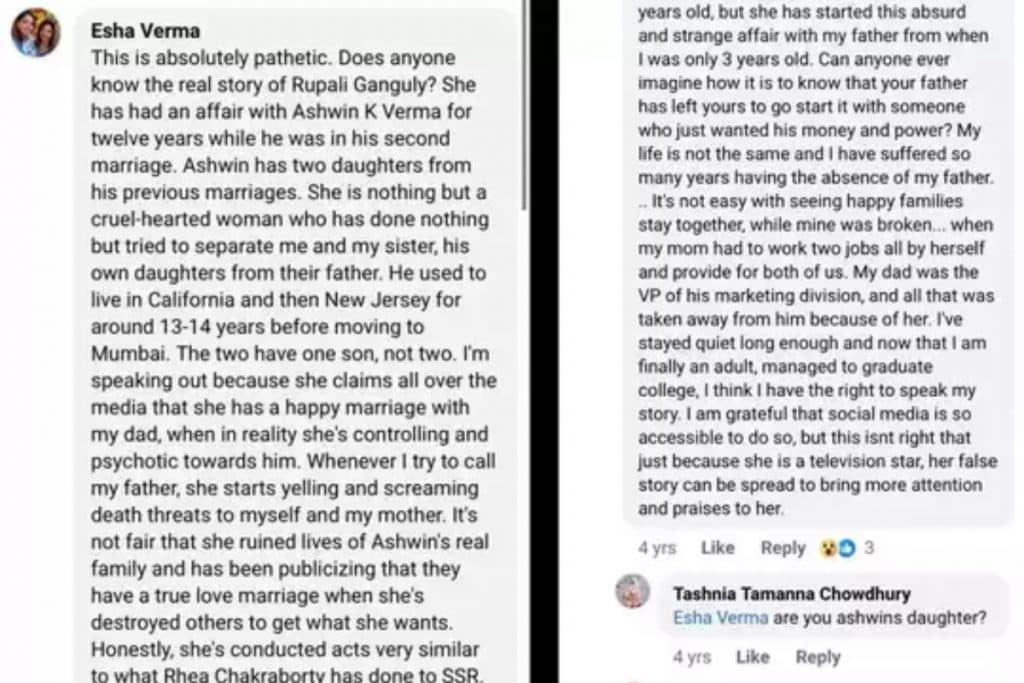1024x683 pixels.
Task: Click Tashnia Tamanna Chowdhury's avatar
Action: (634, 593)
